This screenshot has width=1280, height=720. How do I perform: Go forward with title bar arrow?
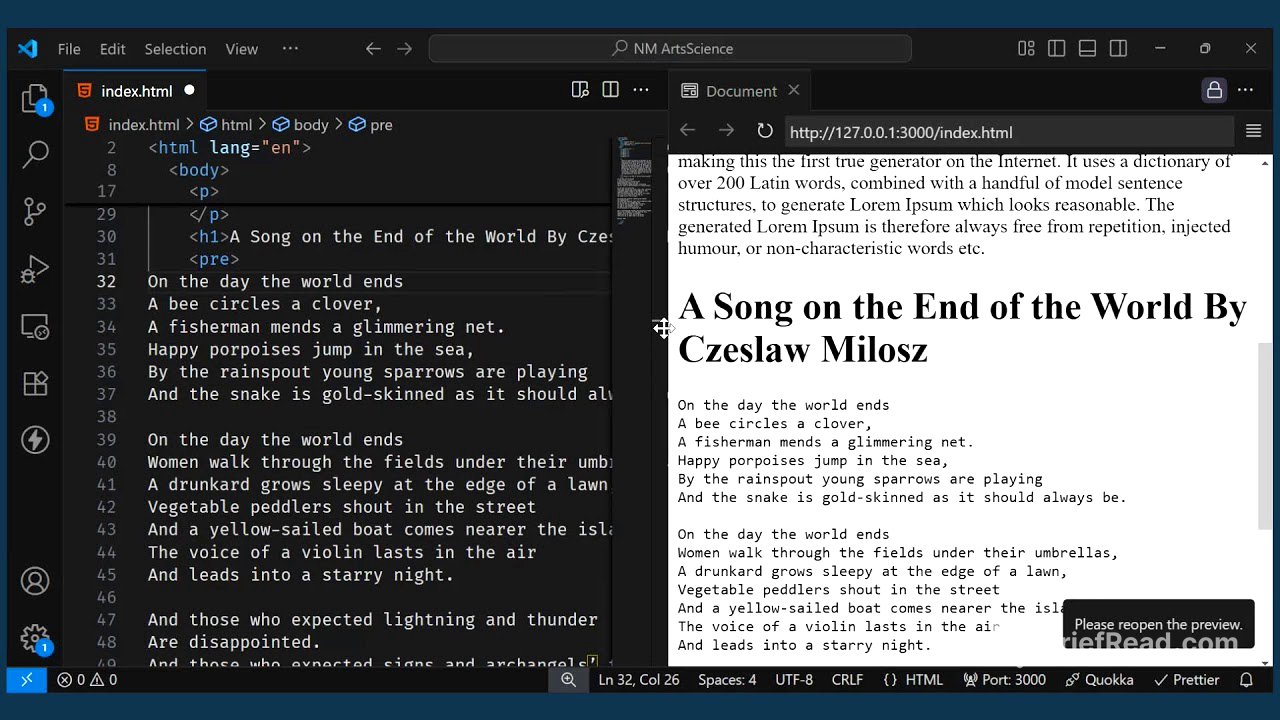404,48
